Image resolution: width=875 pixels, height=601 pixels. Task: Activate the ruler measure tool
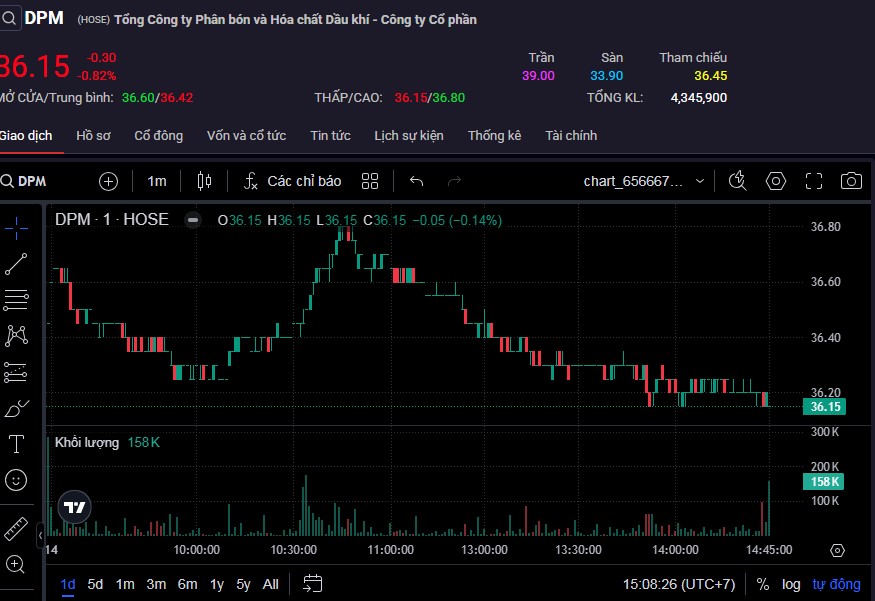(x=16, y=528)
